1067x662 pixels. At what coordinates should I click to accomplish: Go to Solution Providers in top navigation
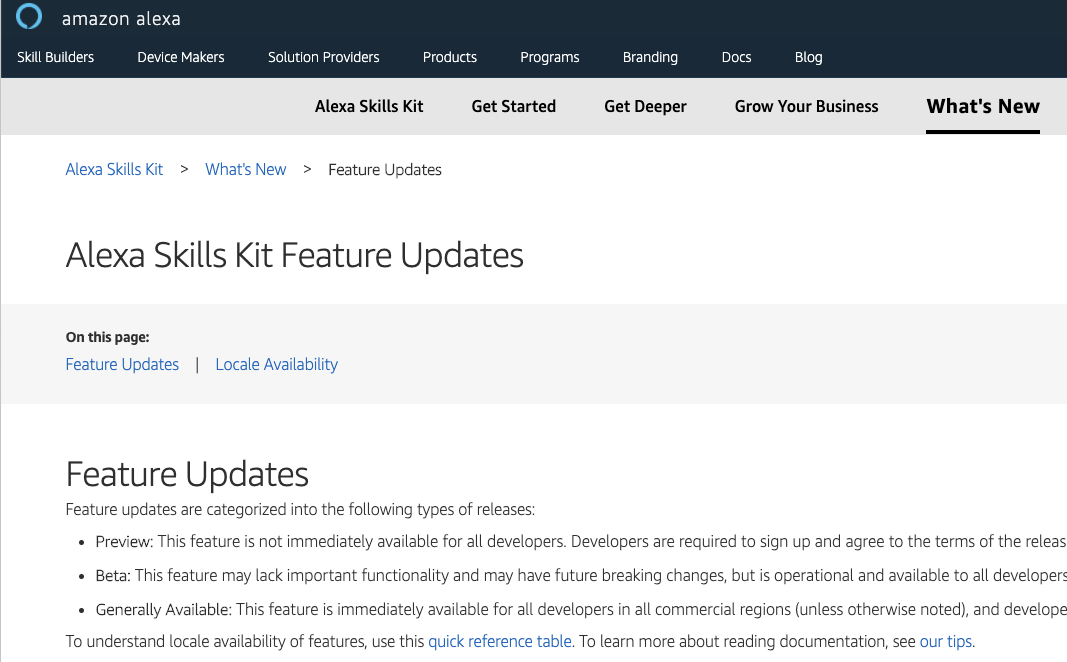click(x=324, y=57)
